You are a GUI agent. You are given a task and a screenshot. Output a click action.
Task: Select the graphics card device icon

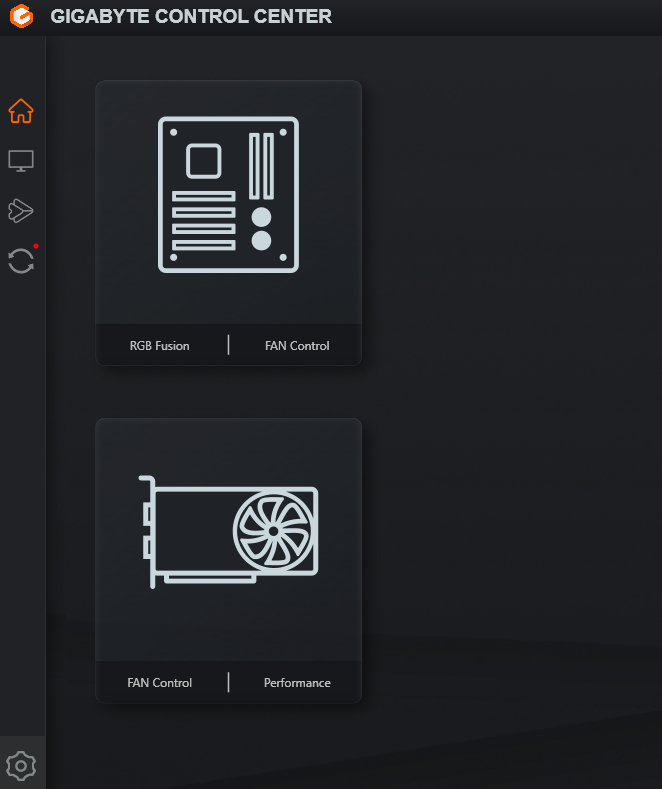228,532
